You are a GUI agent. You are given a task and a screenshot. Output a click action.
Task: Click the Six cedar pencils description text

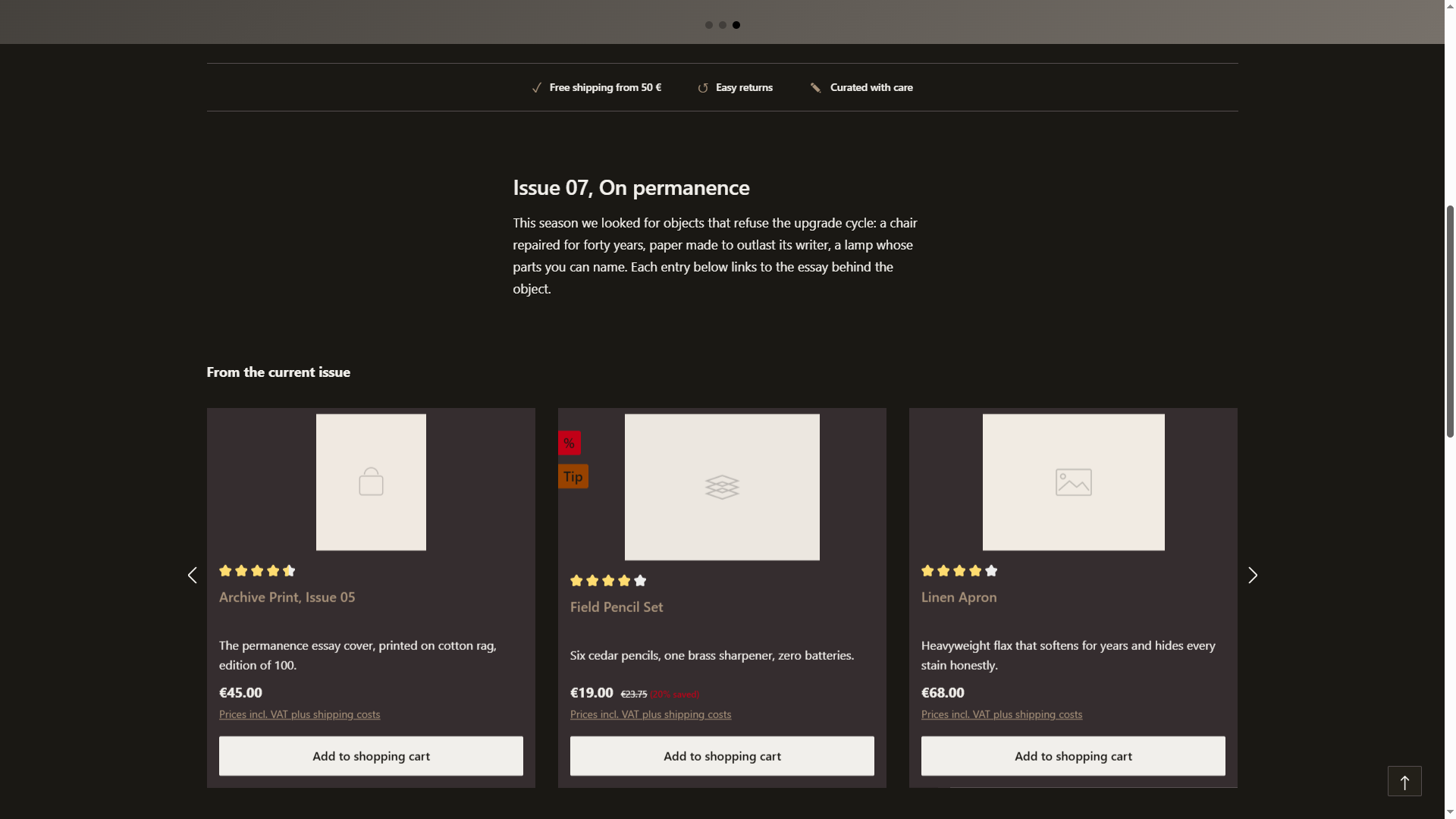pos(712,655)
